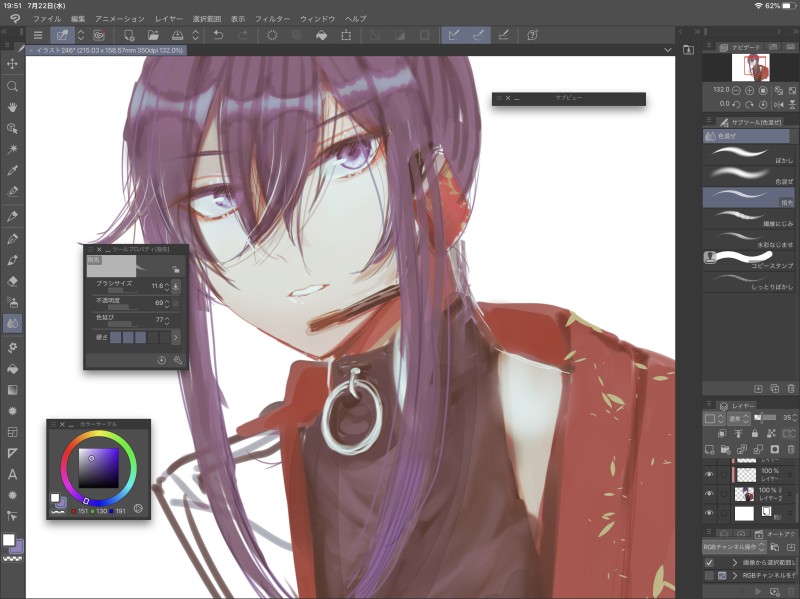Viewport: 800px width, 599px height.
Task: Click New raster layer icon in Layer panel
Action: pos(709,450)
